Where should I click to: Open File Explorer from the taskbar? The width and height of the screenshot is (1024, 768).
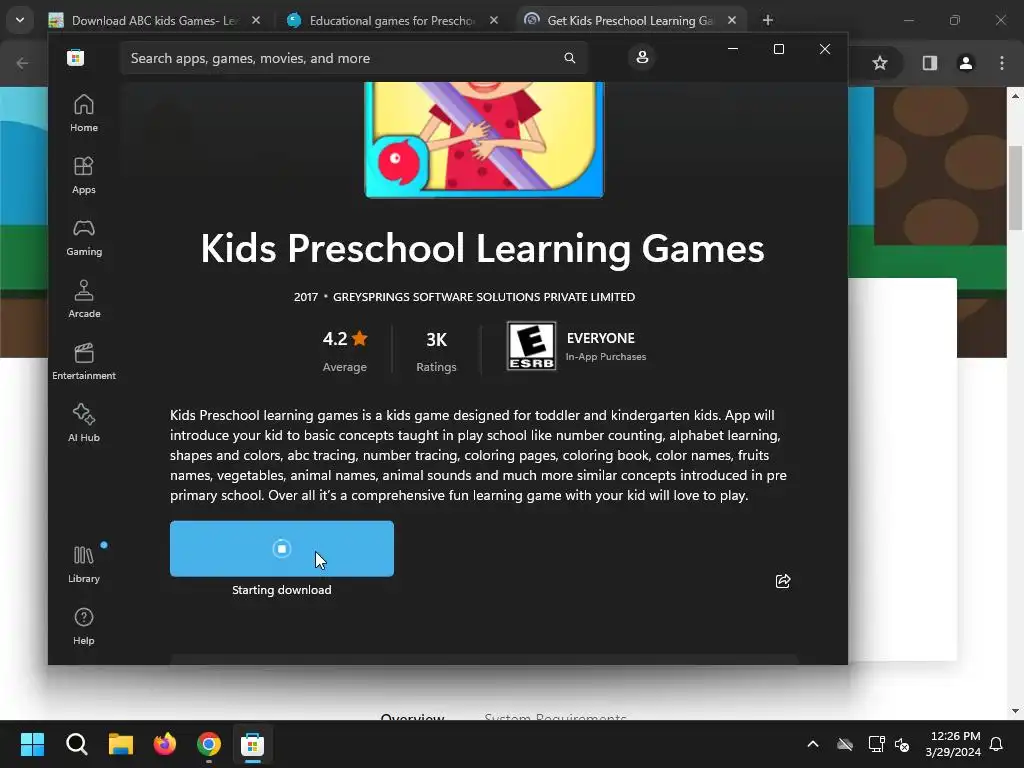coord(121,744)
